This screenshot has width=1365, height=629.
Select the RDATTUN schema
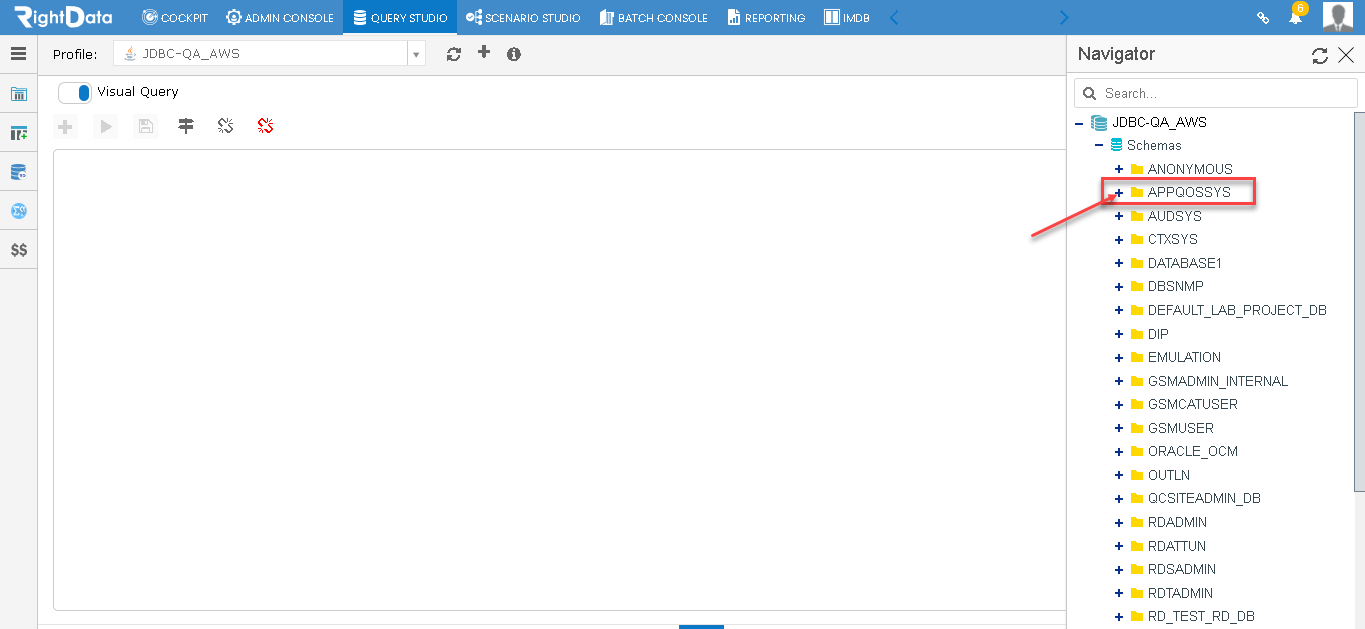(x=1177, y=546)
